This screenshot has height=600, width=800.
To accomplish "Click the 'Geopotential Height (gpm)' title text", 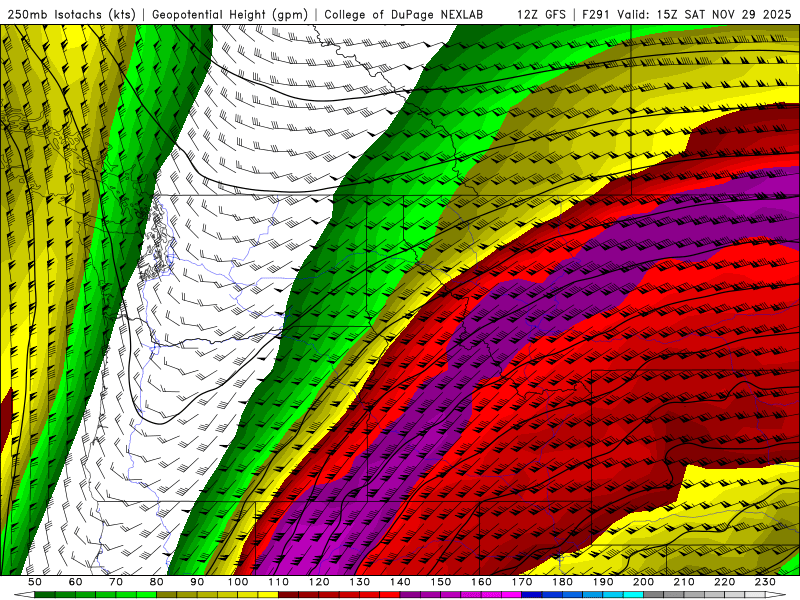I will (230, 15).
